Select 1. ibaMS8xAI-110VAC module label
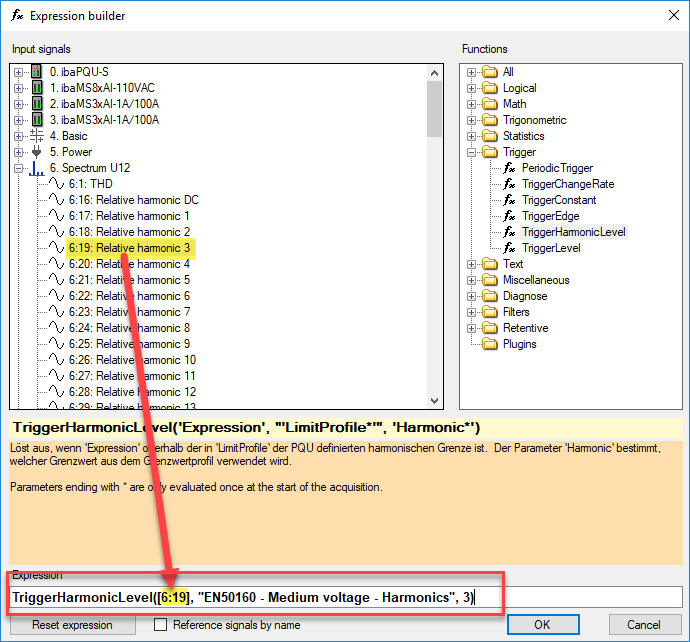This screenshot has width=690, height=642. tap(102, 88)
